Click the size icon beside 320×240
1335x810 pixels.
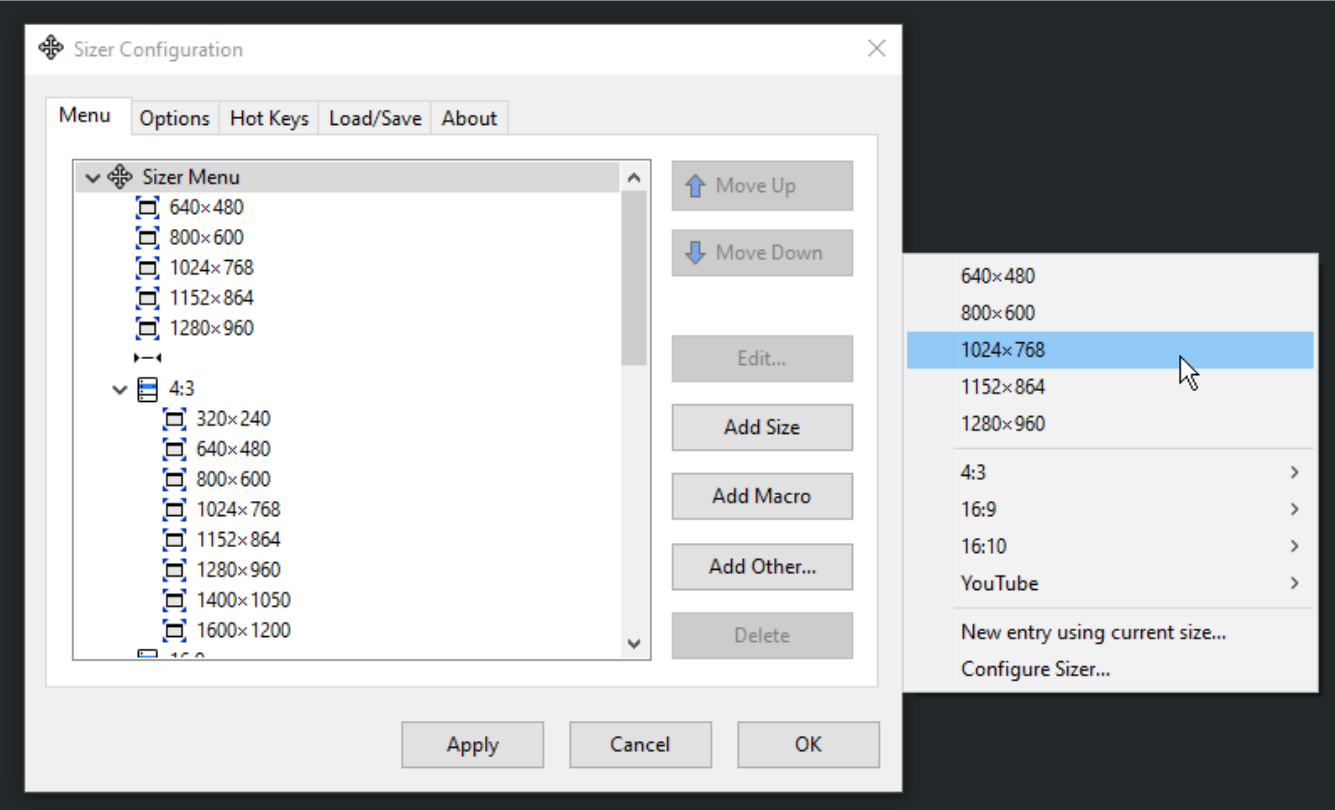(174, 419)
